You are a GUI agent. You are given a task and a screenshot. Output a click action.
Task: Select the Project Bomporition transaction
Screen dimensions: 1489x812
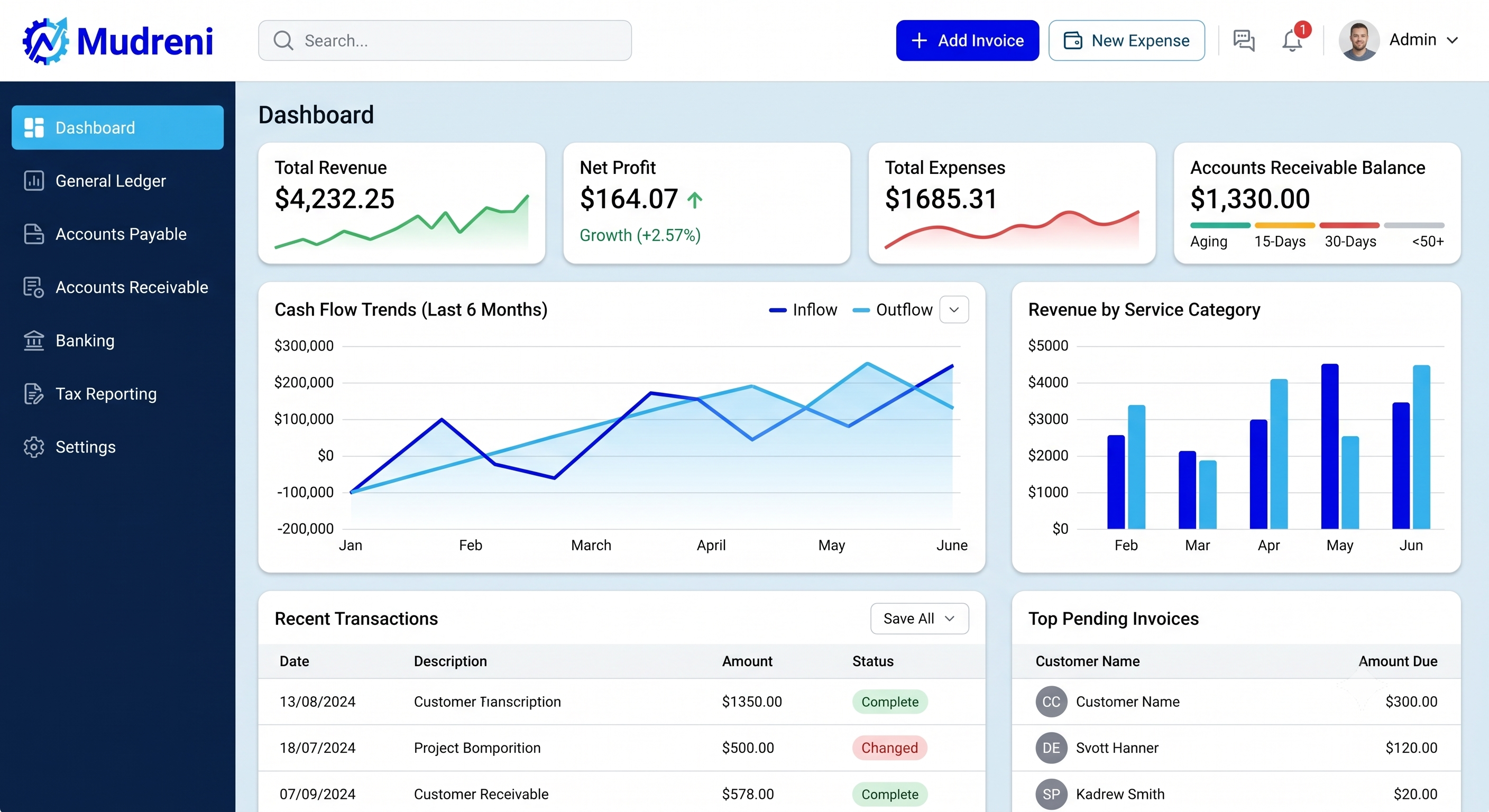pyautogui.click(x=621, y=748)
